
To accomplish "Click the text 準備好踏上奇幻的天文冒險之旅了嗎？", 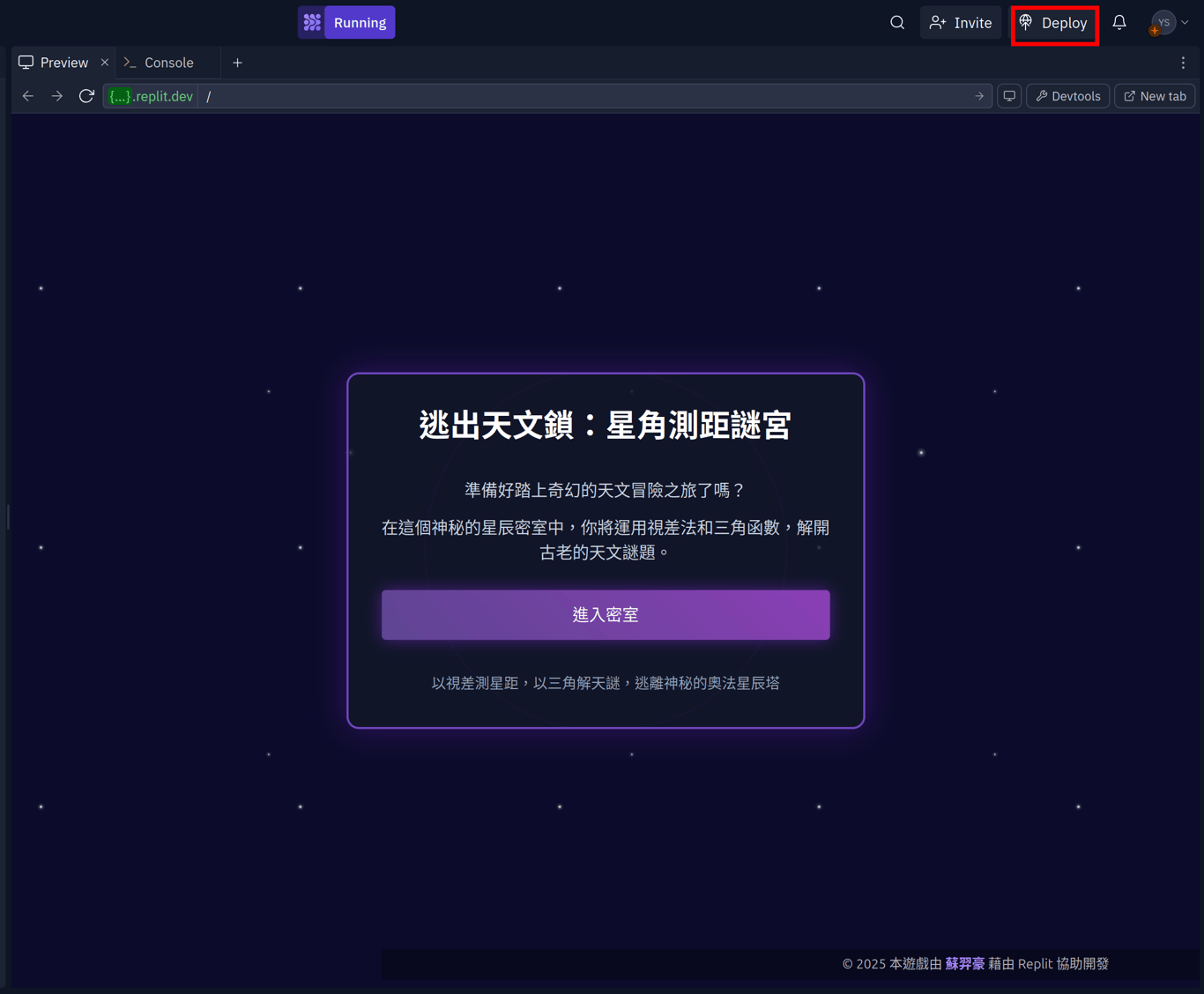I will tap(606, 490).
